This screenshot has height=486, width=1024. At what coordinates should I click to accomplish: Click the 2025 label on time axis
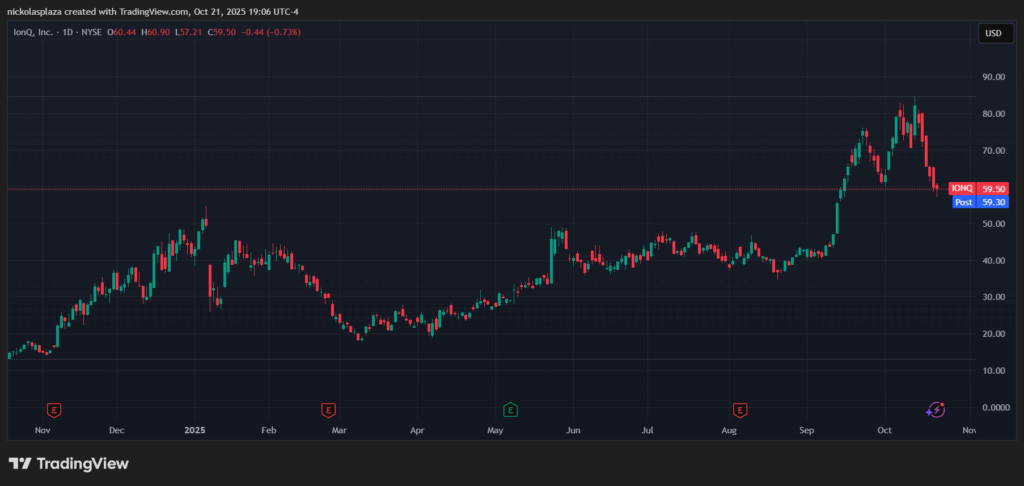194,430
